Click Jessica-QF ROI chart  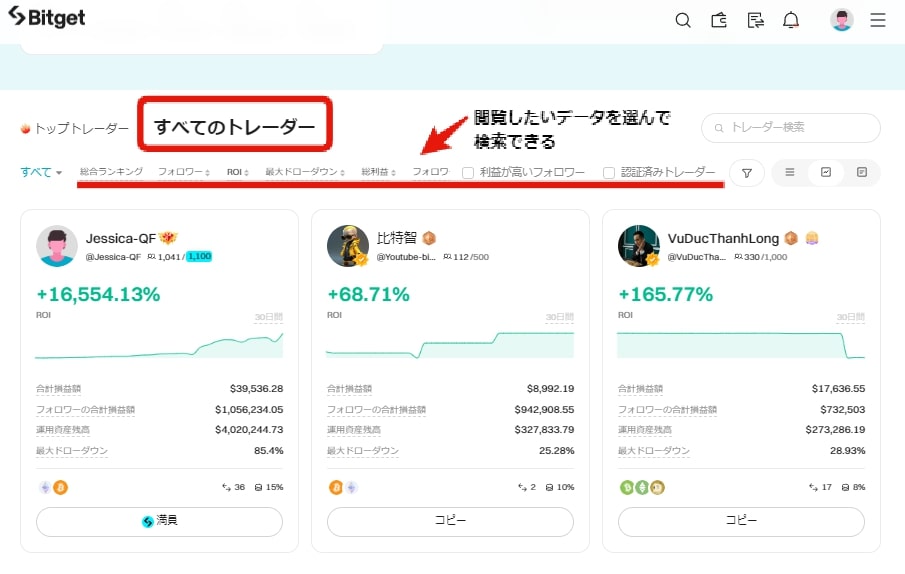pos(159,344)
